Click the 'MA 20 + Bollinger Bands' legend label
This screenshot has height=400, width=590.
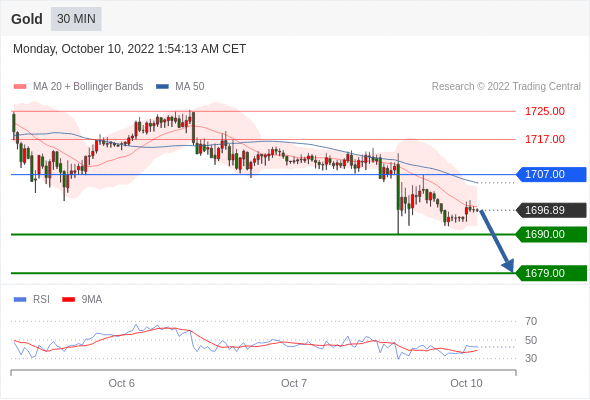tap(88, 87)
